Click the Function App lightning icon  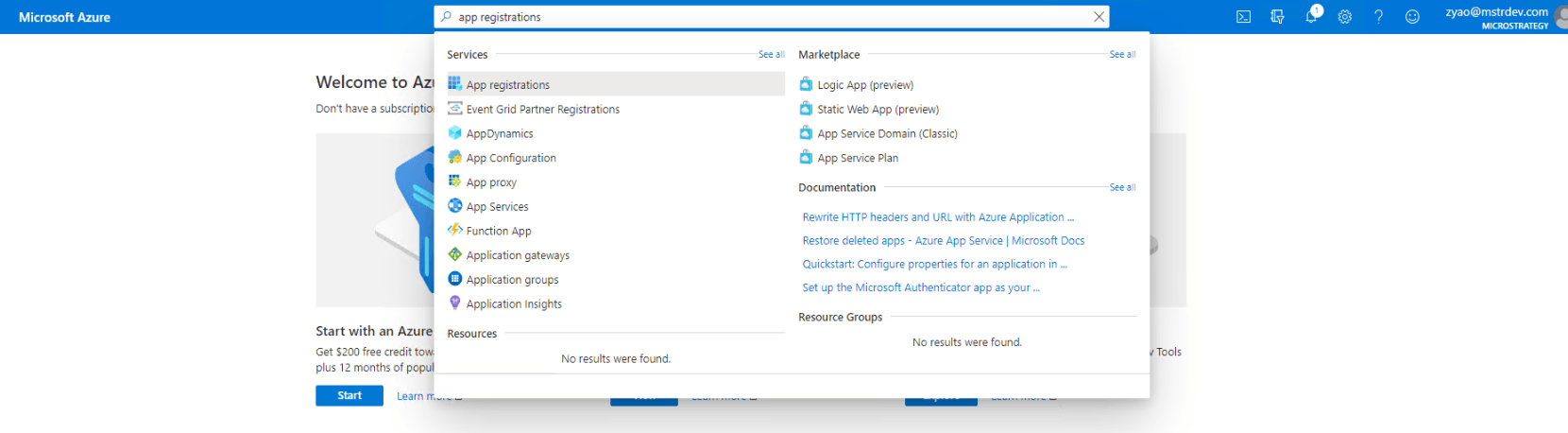tap(454, 230)
